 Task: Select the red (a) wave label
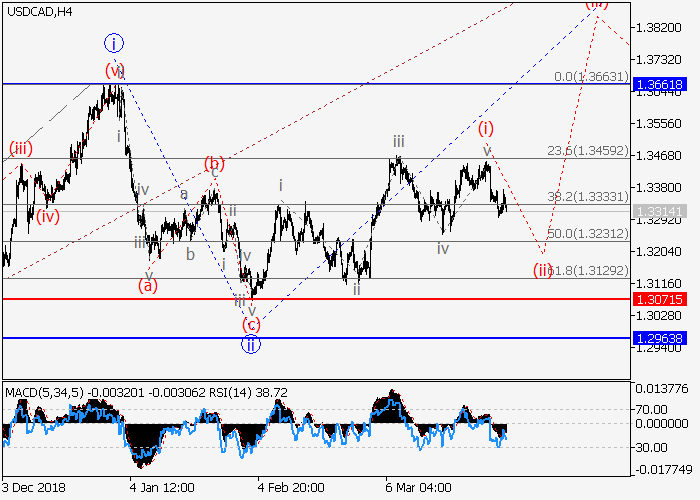[147, 286]
